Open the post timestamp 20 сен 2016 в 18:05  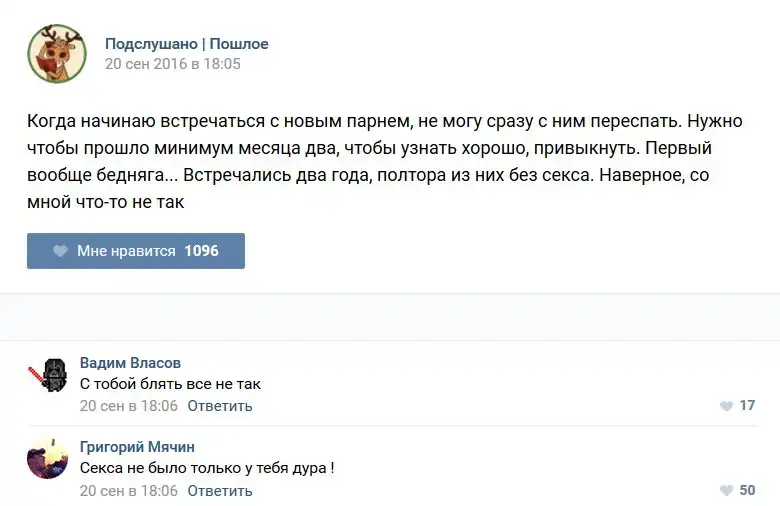[172, 64]
